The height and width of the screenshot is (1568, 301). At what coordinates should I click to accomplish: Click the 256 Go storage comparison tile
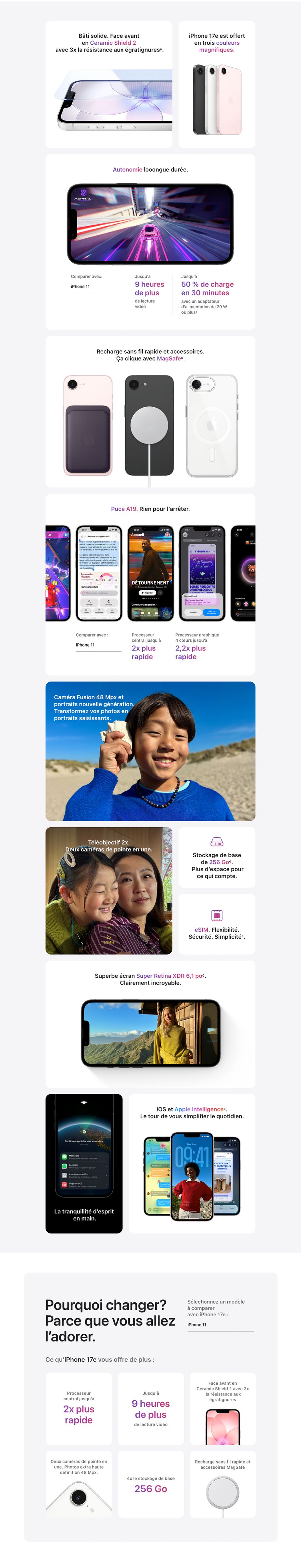[x=150, y=1484]
